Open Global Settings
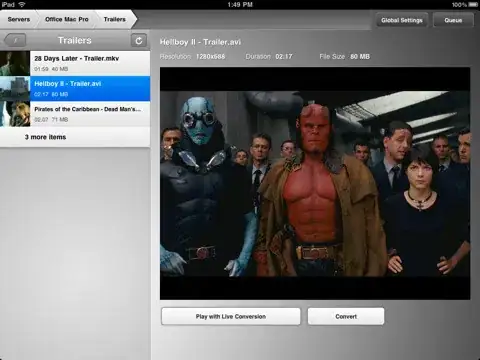Screen dimensions: 480x360 click(402, 20)
